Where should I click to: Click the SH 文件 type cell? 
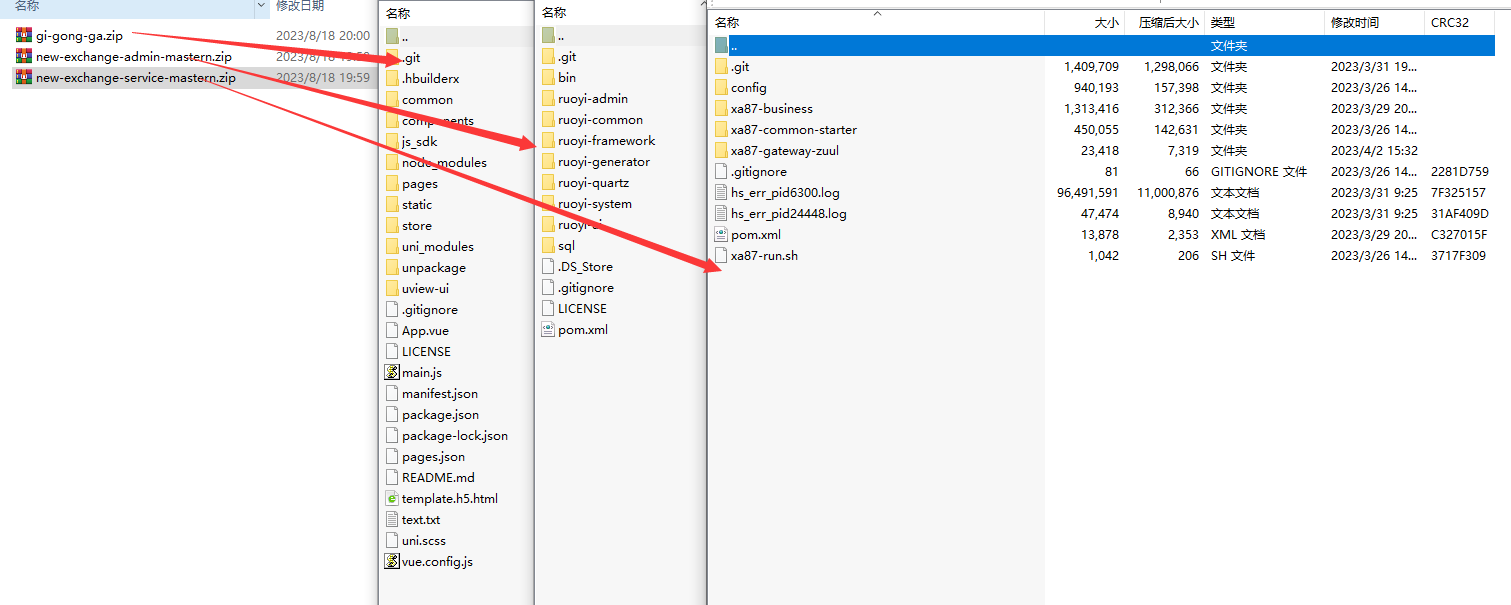point(1232,255)
